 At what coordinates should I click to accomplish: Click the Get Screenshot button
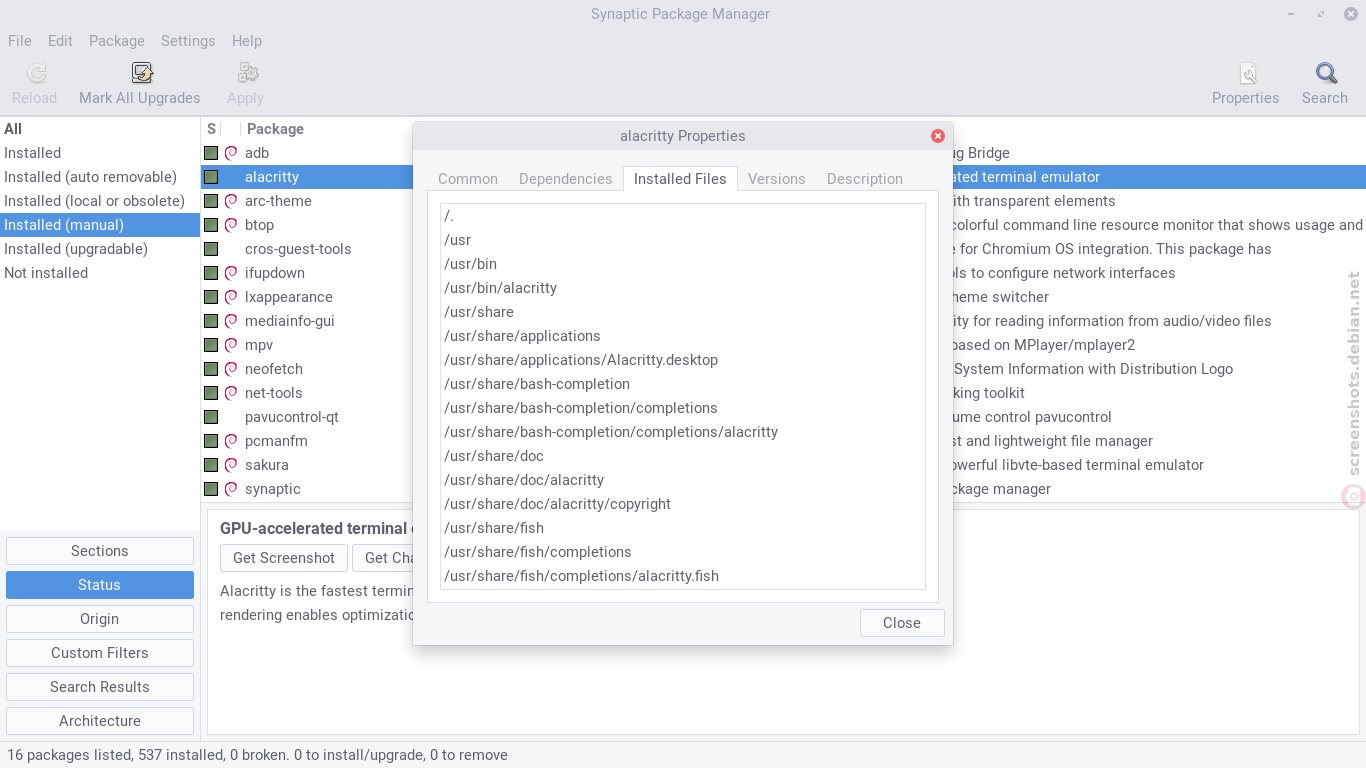click(284, 558)
